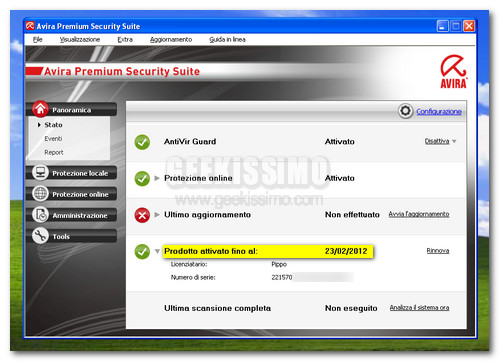Click the Configurazione gear icon
Screen dimensions: 500x362
405,111
